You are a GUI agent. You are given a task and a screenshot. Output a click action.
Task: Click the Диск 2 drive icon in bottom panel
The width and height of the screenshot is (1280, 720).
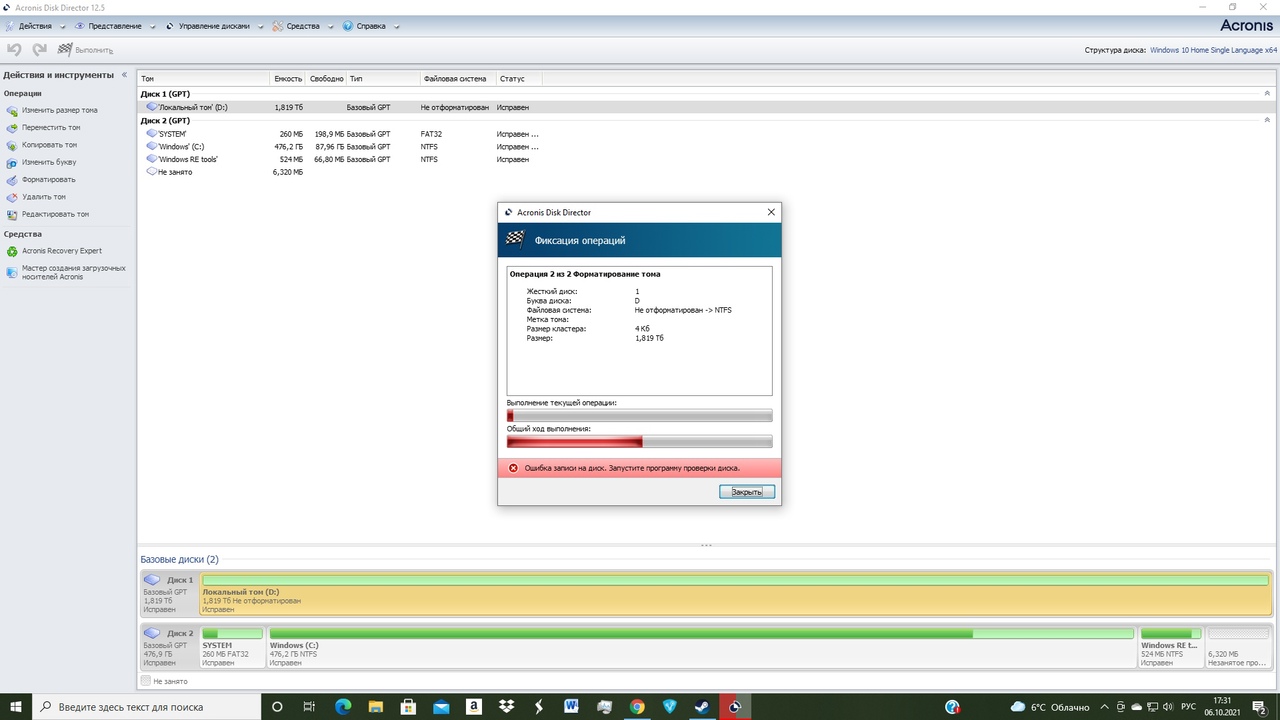coord(152,633)
